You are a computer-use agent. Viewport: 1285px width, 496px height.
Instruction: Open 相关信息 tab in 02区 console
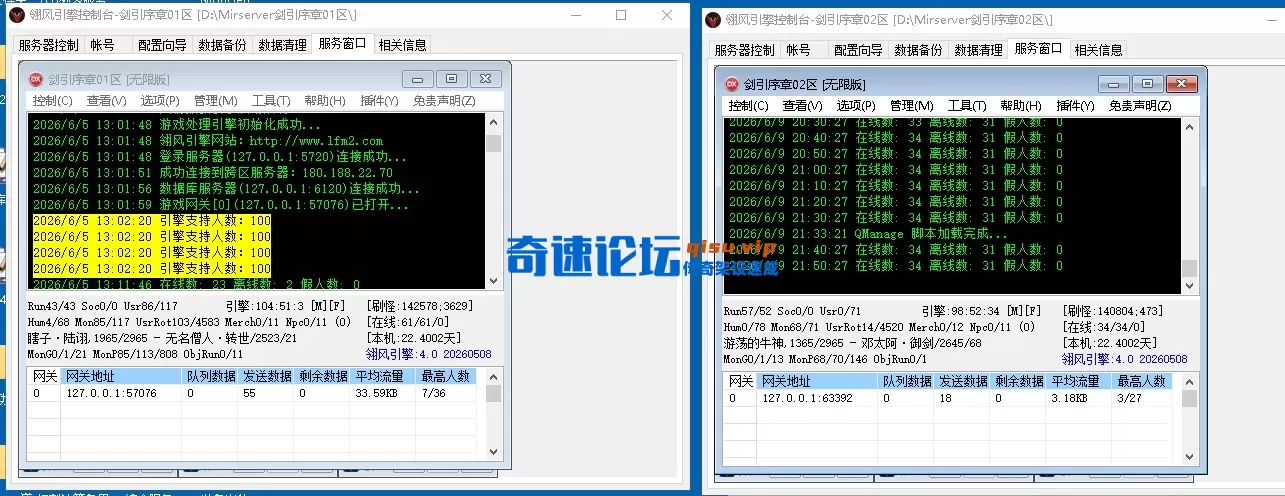(1098, 50)
